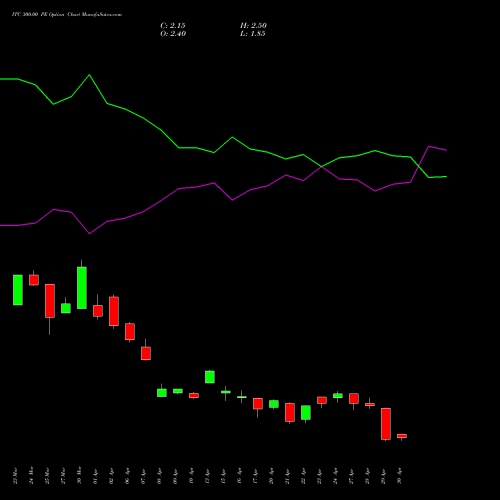
Task: Click the green candle for 22 Apr
Action: (306, 413)
